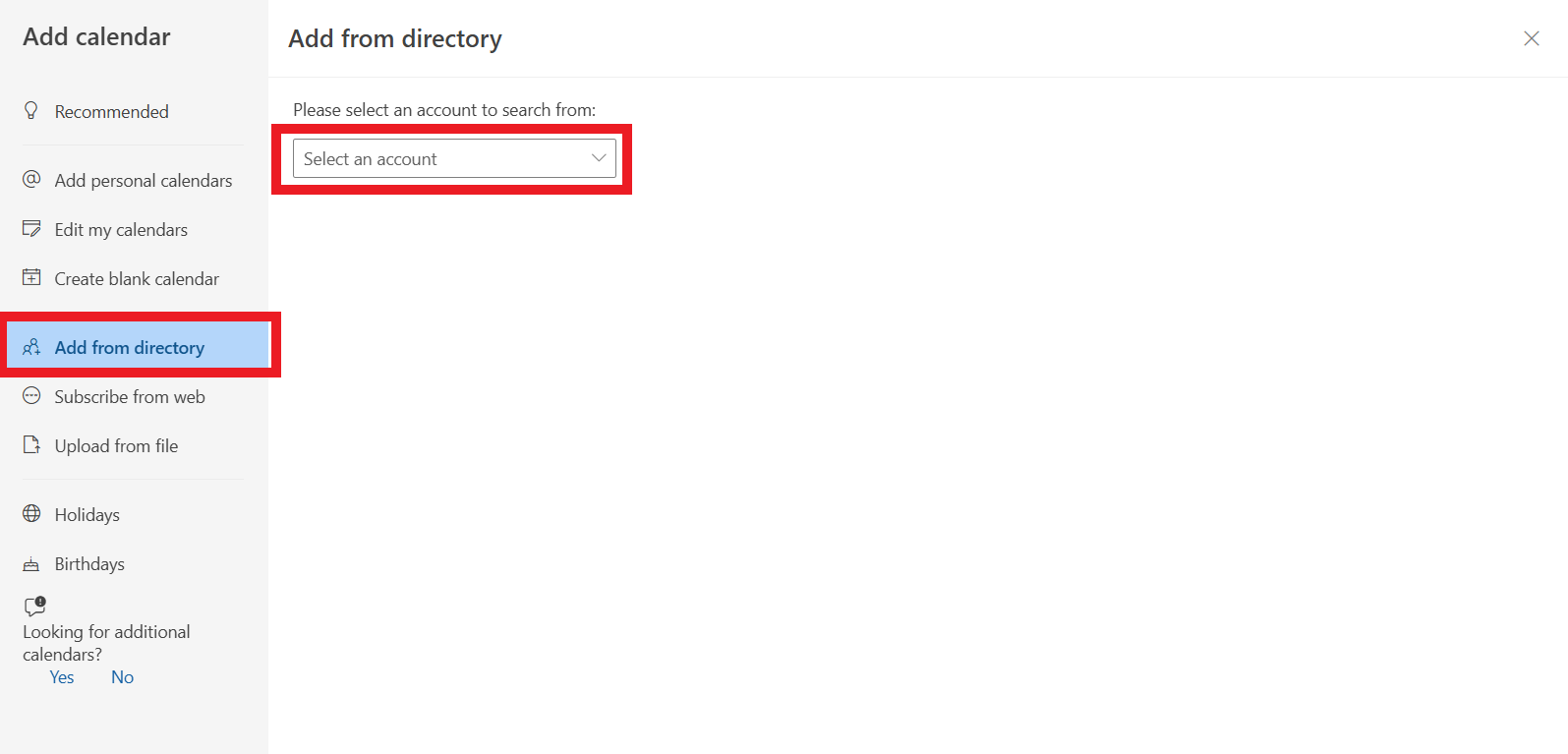Click the Holidays globe icon
1568x754 pixels.
coord(31,513)
